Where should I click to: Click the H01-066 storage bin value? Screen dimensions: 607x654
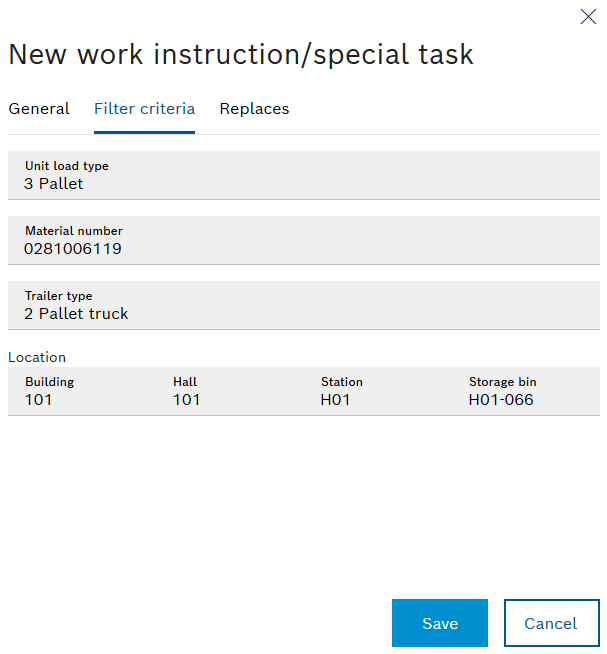(x=501, y=400)
